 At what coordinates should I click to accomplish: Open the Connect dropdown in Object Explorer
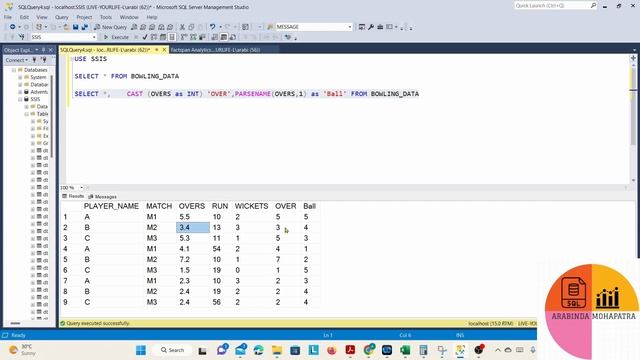16,60
